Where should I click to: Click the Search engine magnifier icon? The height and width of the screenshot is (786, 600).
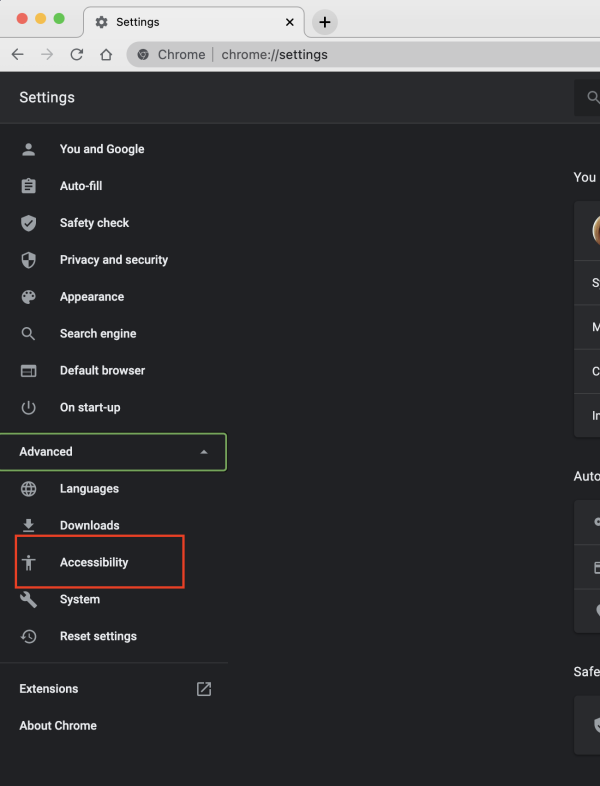click(x=29, y=334)
